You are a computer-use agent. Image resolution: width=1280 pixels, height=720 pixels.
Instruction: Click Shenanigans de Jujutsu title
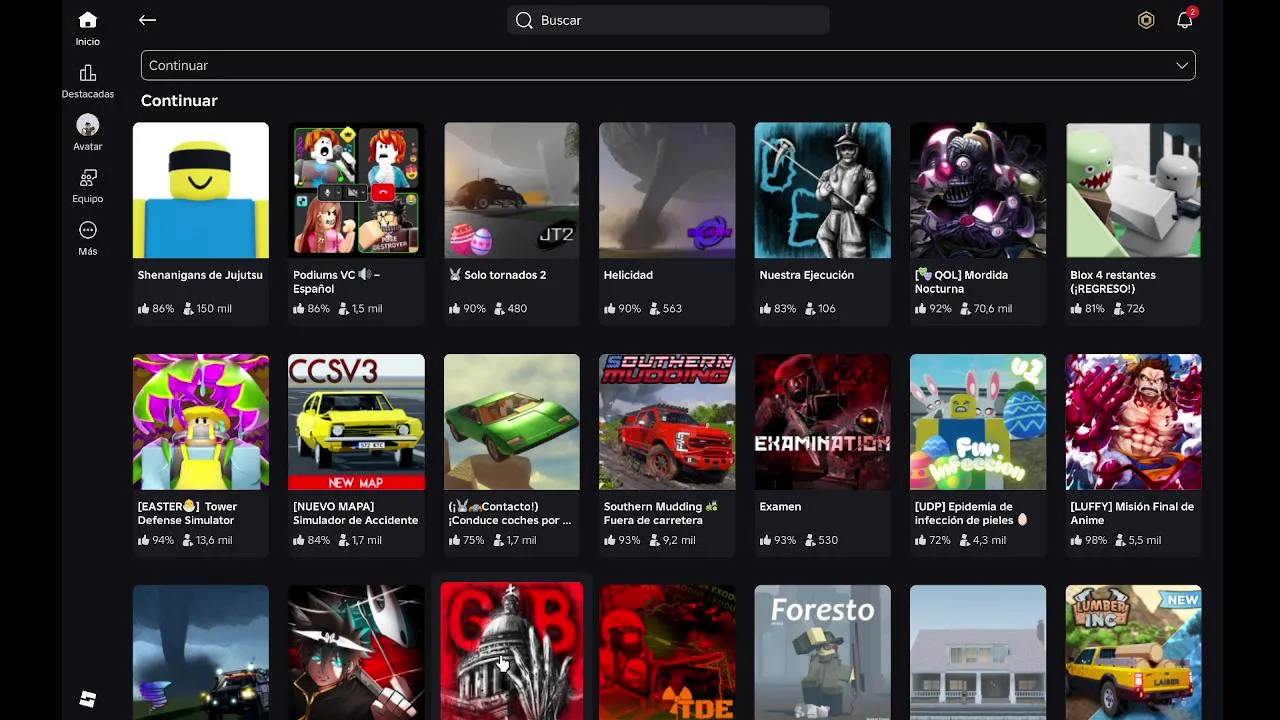pos(200,275)
